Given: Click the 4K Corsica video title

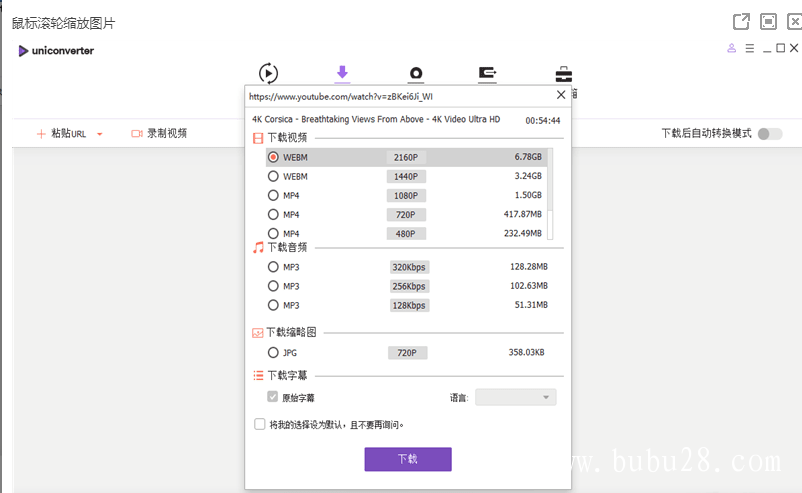Looking at the screenshot, I should [x=376, y=119].
